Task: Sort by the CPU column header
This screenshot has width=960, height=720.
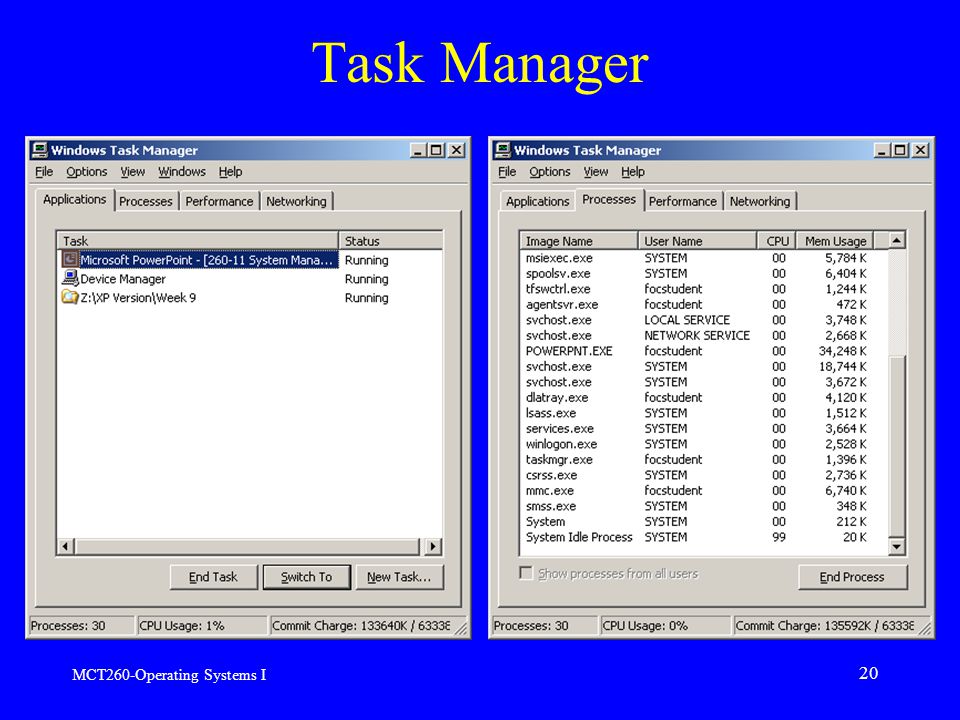Action: click(777, 241)
